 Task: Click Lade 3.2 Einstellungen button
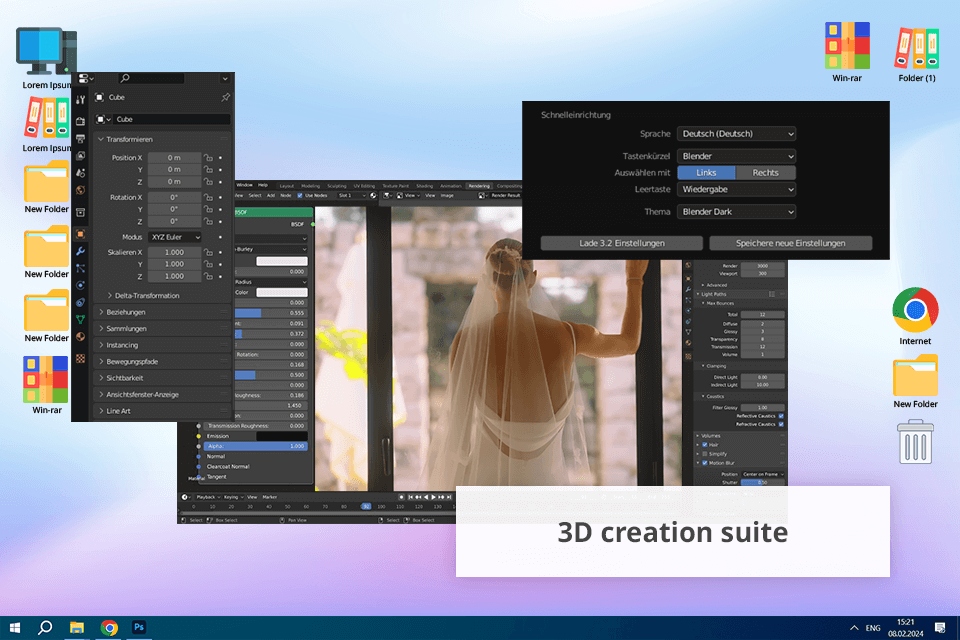(621, 243)
